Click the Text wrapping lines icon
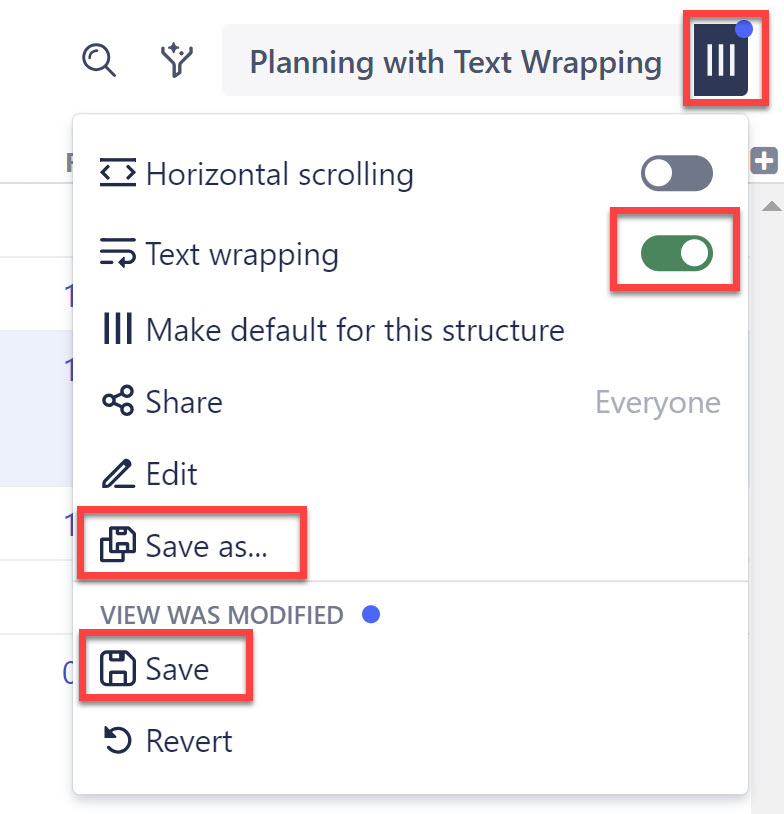 pyautogui.click(x=119, y=254)
